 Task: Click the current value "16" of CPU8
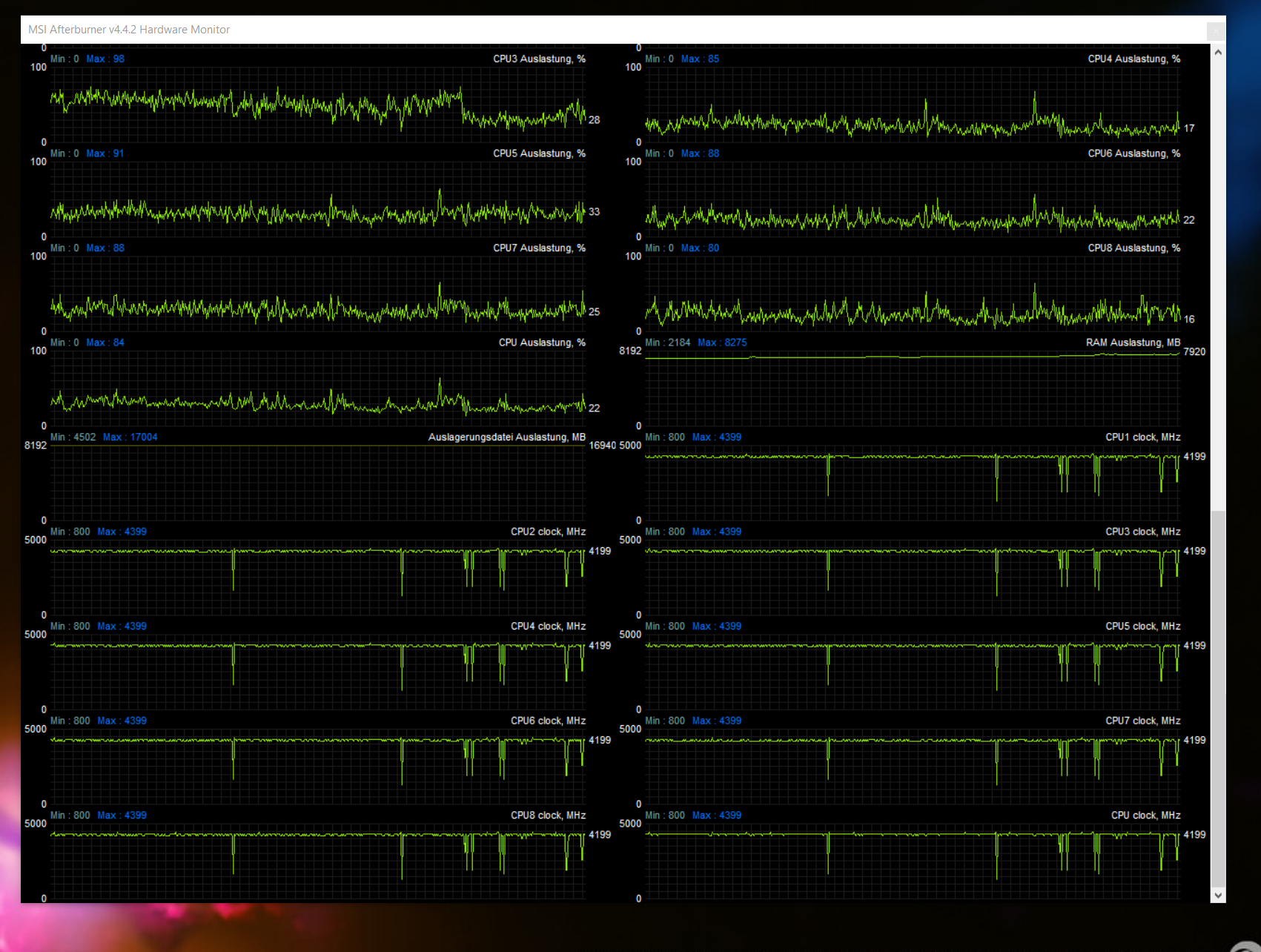(1189, 319)
